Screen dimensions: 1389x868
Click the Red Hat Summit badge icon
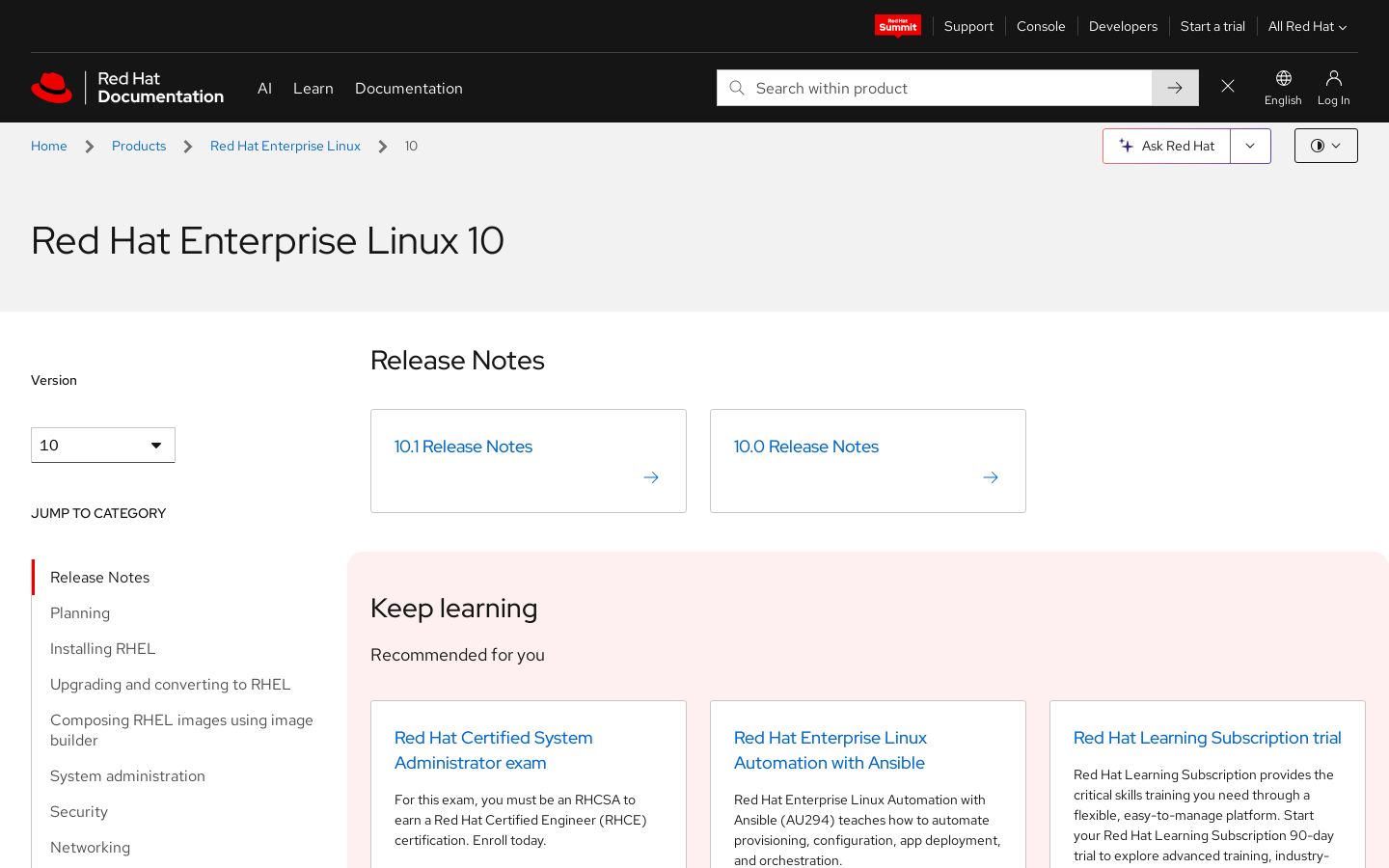coord(898,26)
